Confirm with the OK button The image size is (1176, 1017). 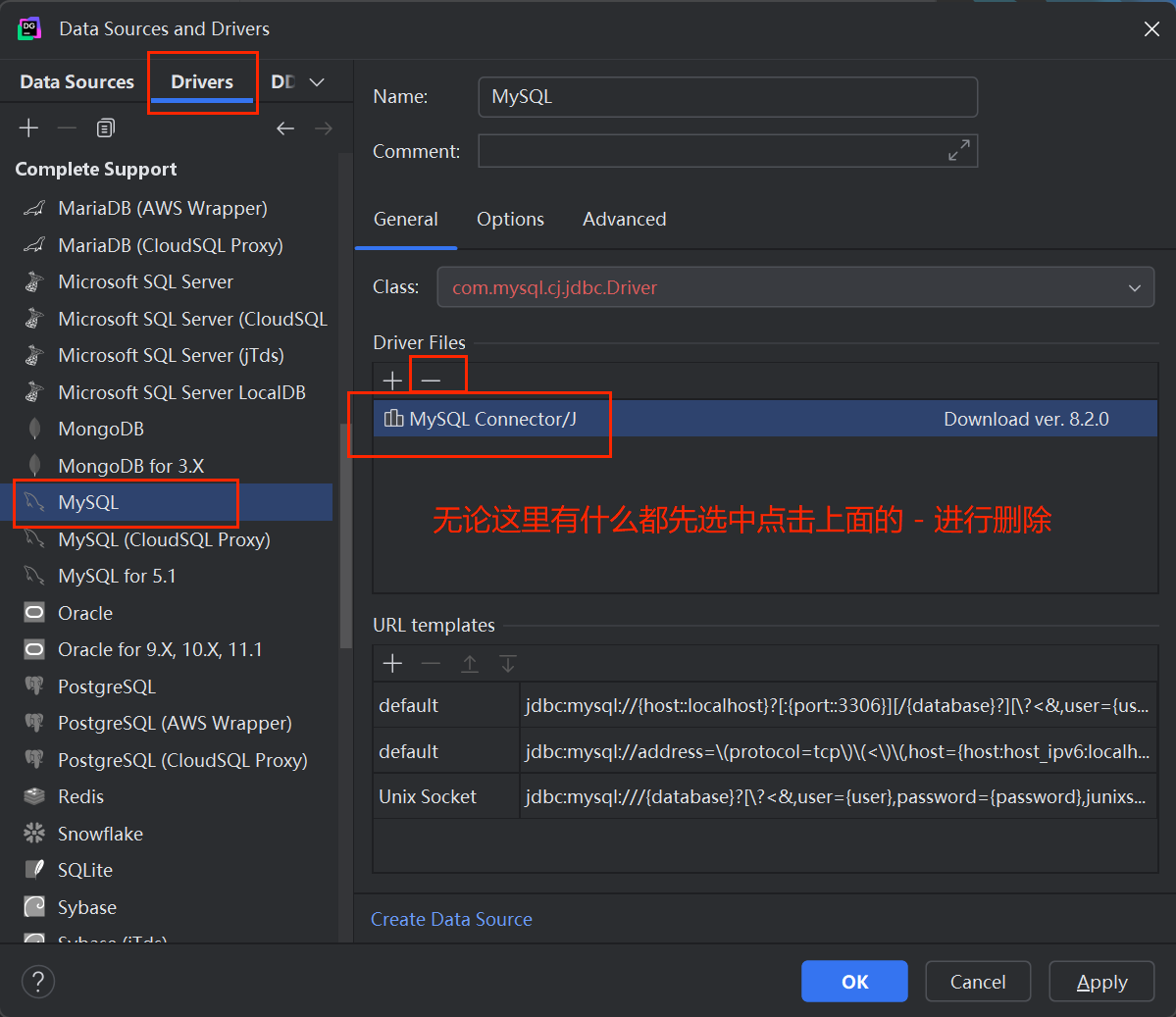(854, 981)
